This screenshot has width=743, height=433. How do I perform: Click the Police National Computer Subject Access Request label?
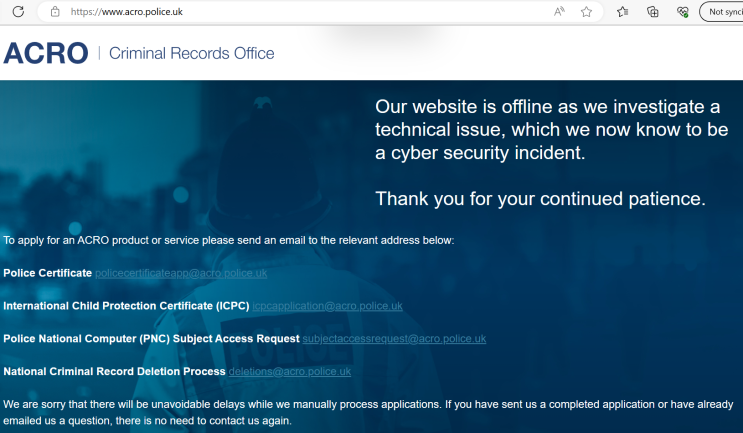click(151, 339)
